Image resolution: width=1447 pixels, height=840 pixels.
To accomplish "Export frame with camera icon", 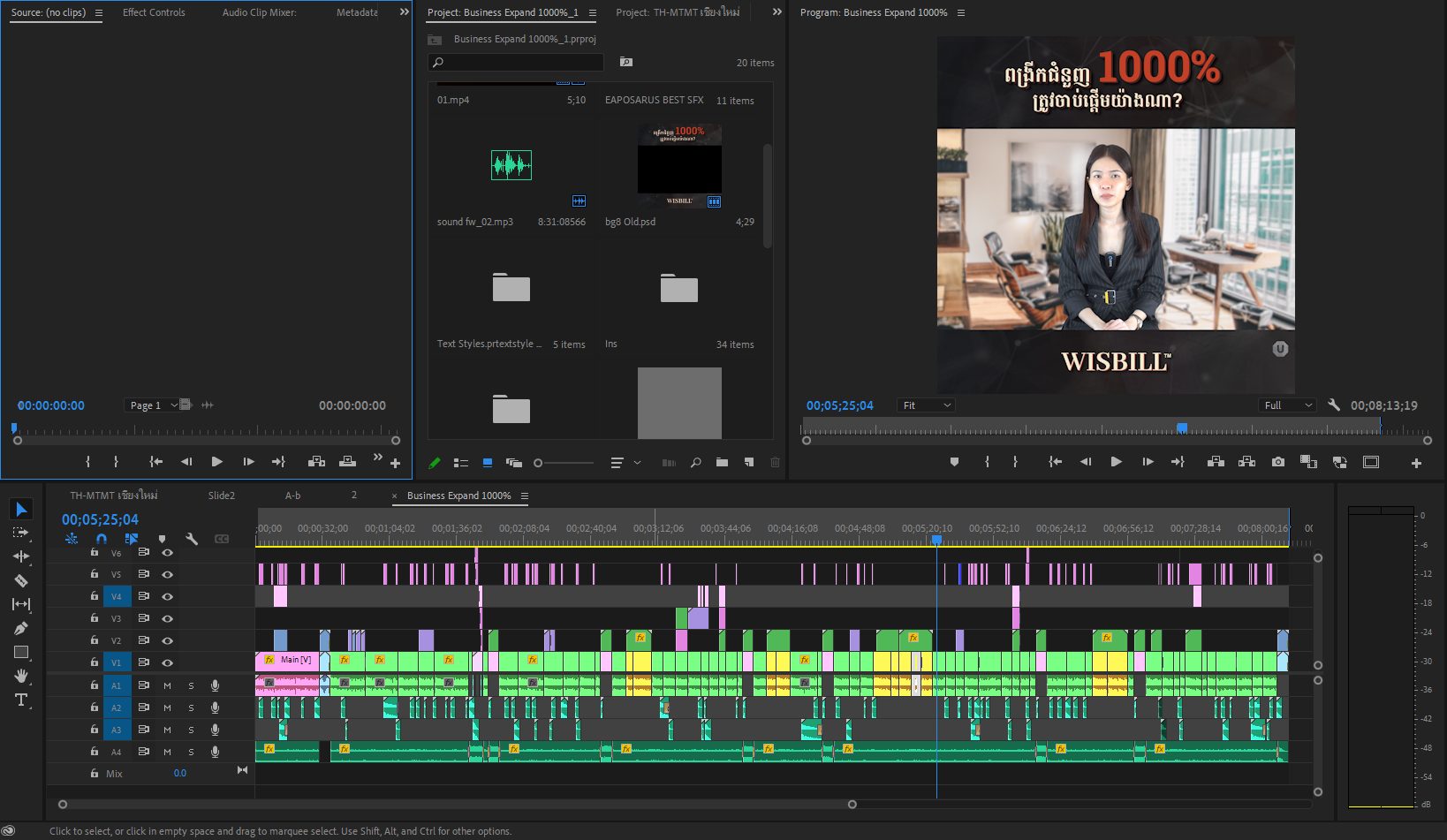I will point(1277,462).
